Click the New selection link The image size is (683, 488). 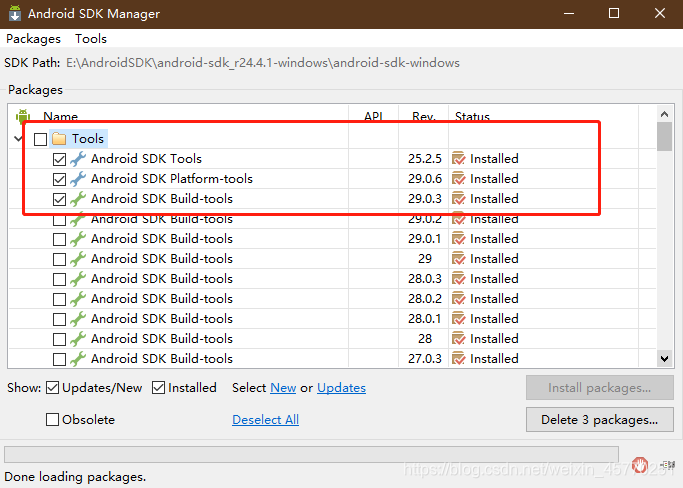pyautogui.click(x=283, y=388)
